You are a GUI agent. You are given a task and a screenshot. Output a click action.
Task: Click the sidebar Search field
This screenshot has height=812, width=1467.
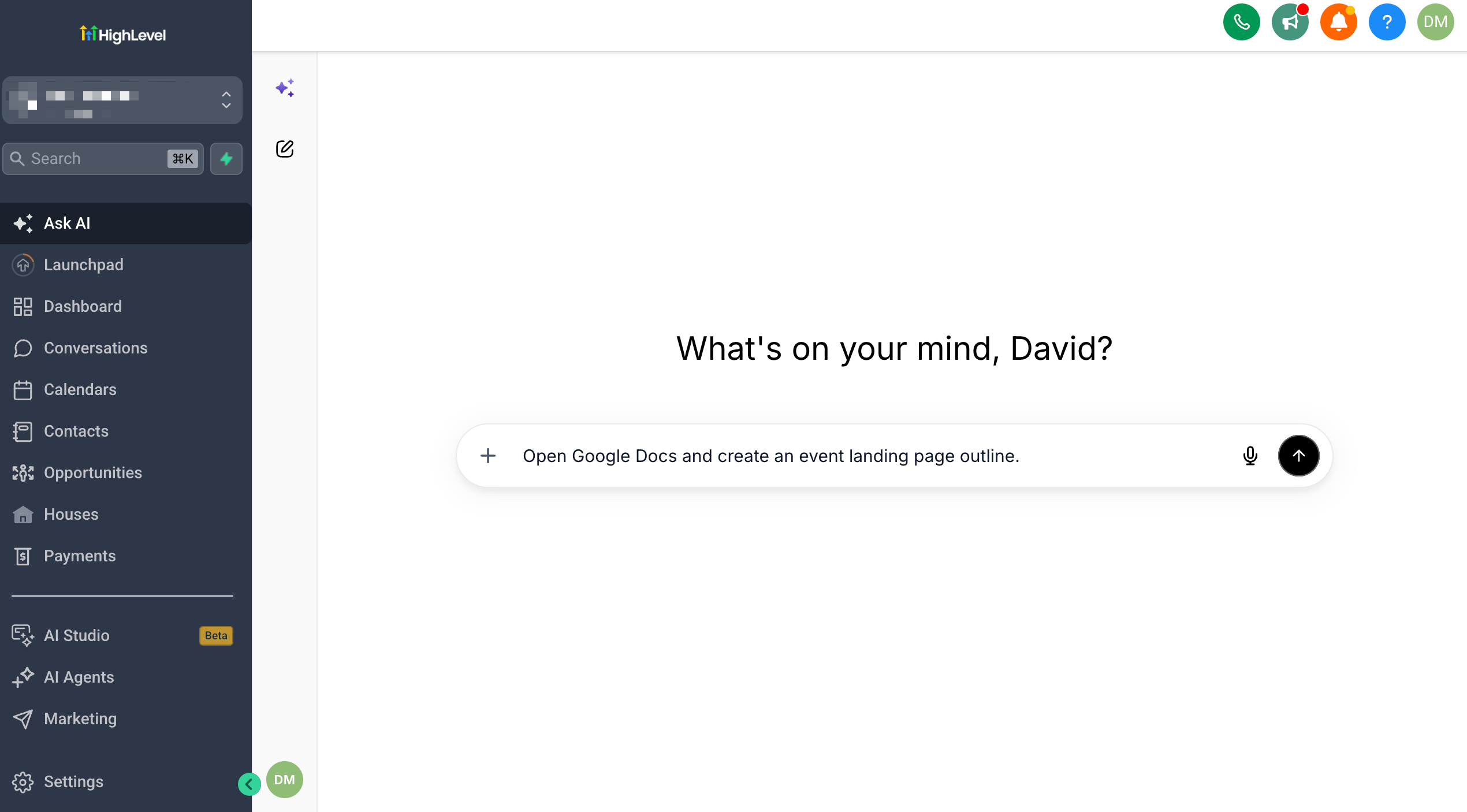[x=103, y=159]
